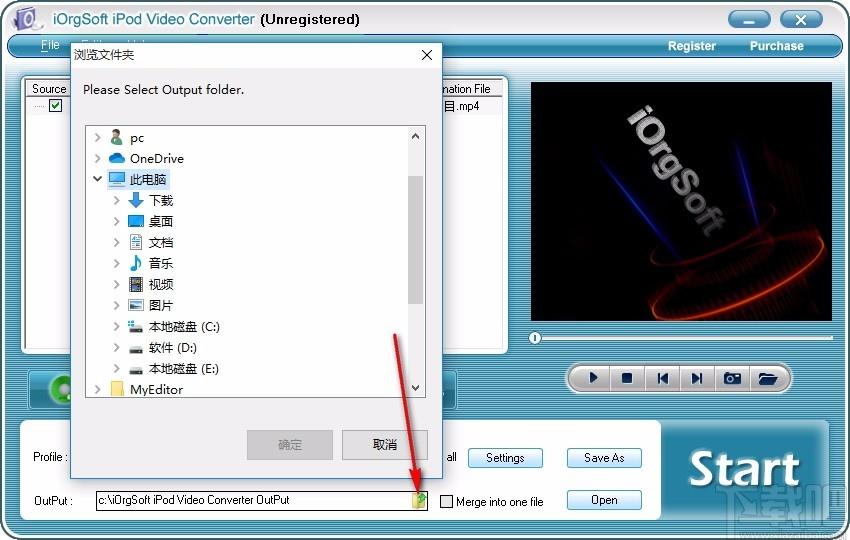
Task: Select 本地磁盘 (C:) label
Action: (184, 326)
